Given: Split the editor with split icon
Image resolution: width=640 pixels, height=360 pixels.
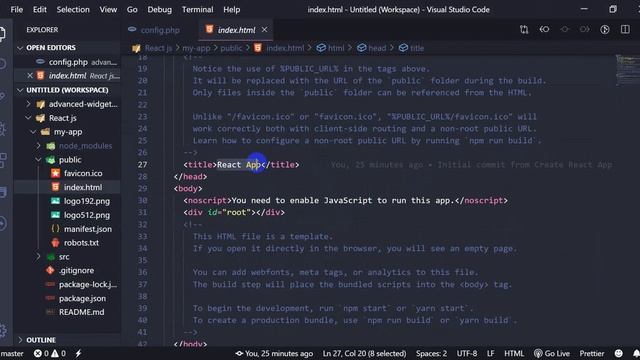Looking at the screenshot, I should coord(625,29).
